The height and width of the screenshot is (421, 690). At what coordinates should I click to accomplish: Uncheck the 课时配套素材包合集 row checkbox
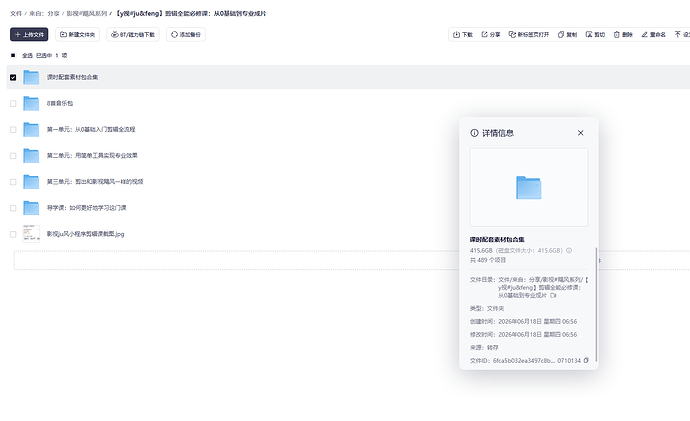13,77
